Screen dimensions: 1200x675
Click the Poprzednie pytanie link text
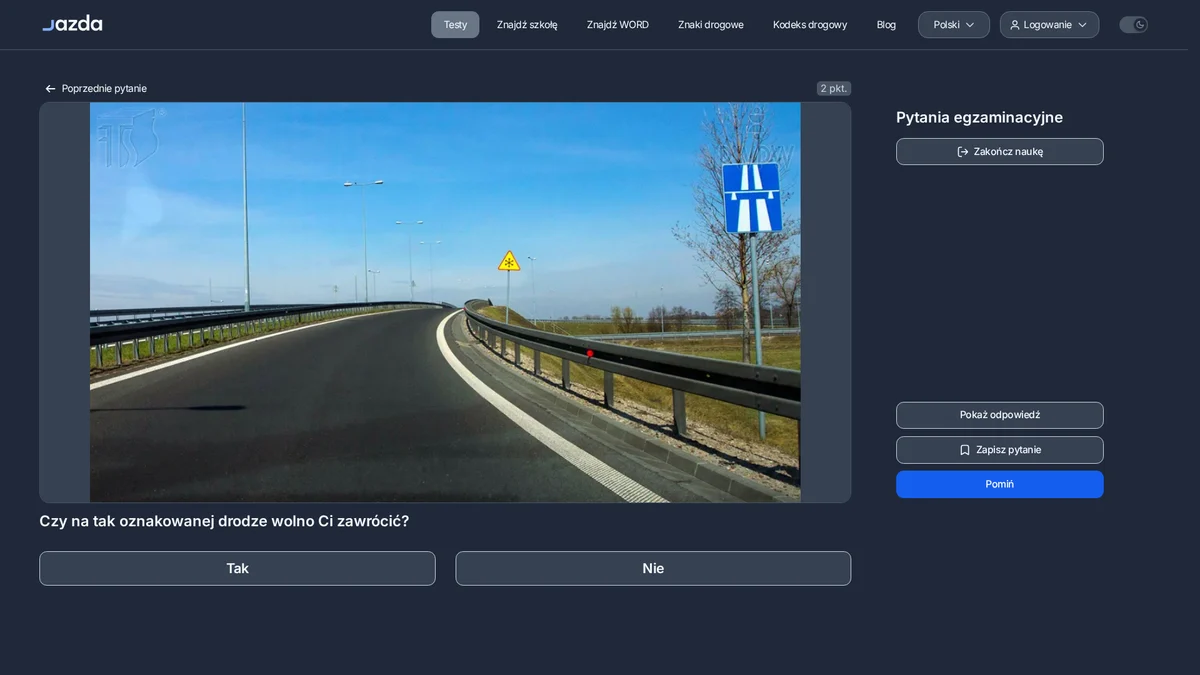[x=104, y=89]
